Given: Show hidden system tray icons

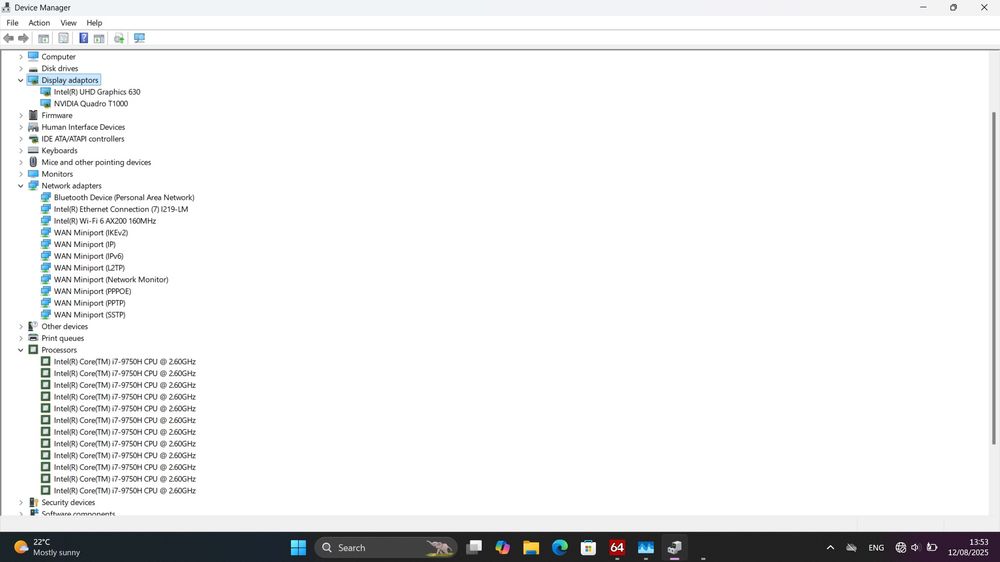Looking at the screenshot, I should click(x=830, y=547).
